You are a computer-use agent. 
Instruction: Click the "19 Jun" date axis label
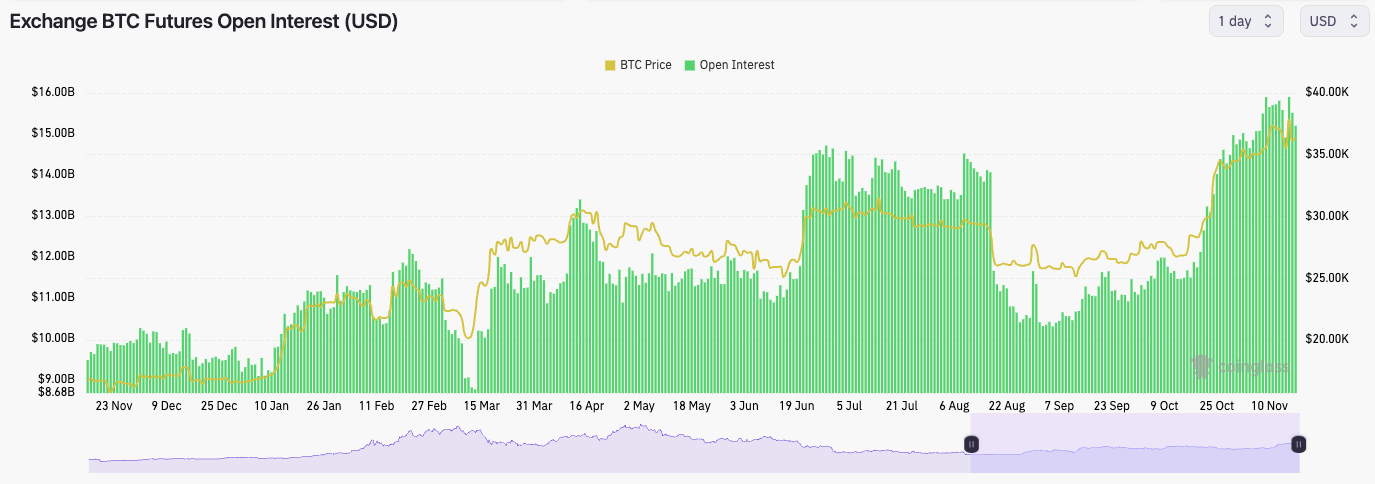click(x=796, y=406)
